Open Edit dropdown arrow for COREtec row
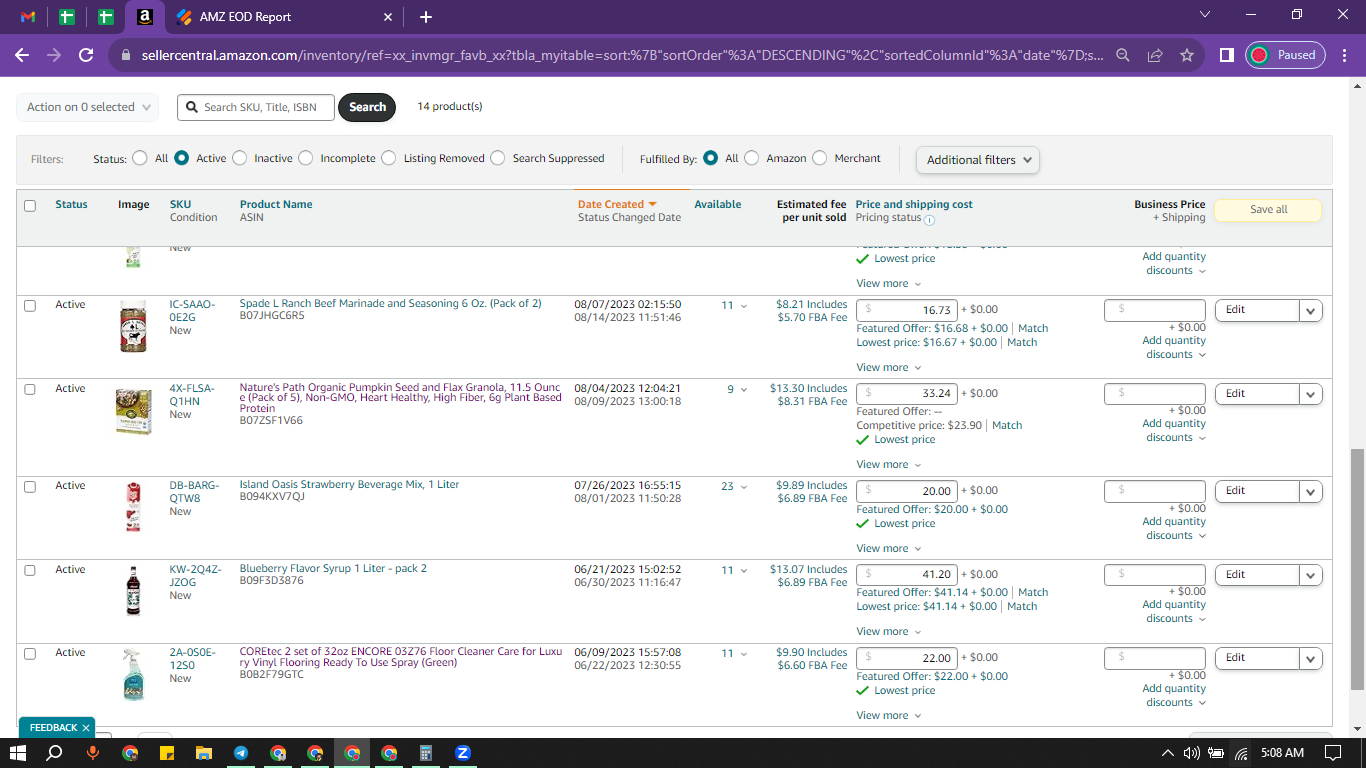 1311,659
